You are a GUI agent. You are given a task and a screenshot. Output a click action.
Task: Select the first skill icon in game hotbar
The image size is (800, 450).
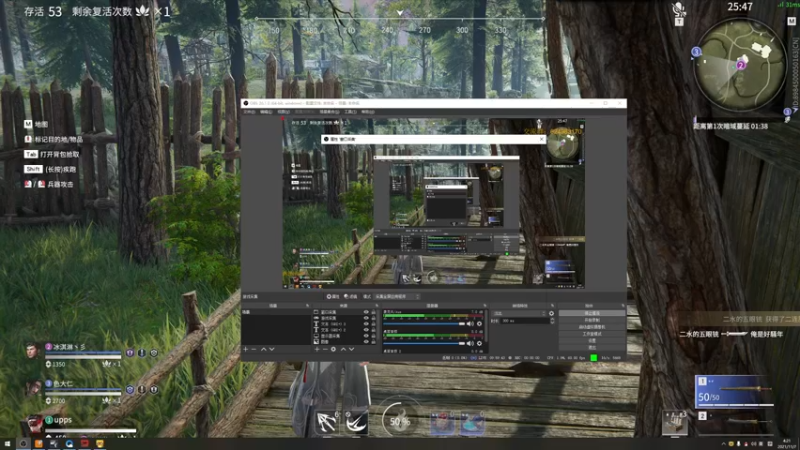tap(327, 422)
